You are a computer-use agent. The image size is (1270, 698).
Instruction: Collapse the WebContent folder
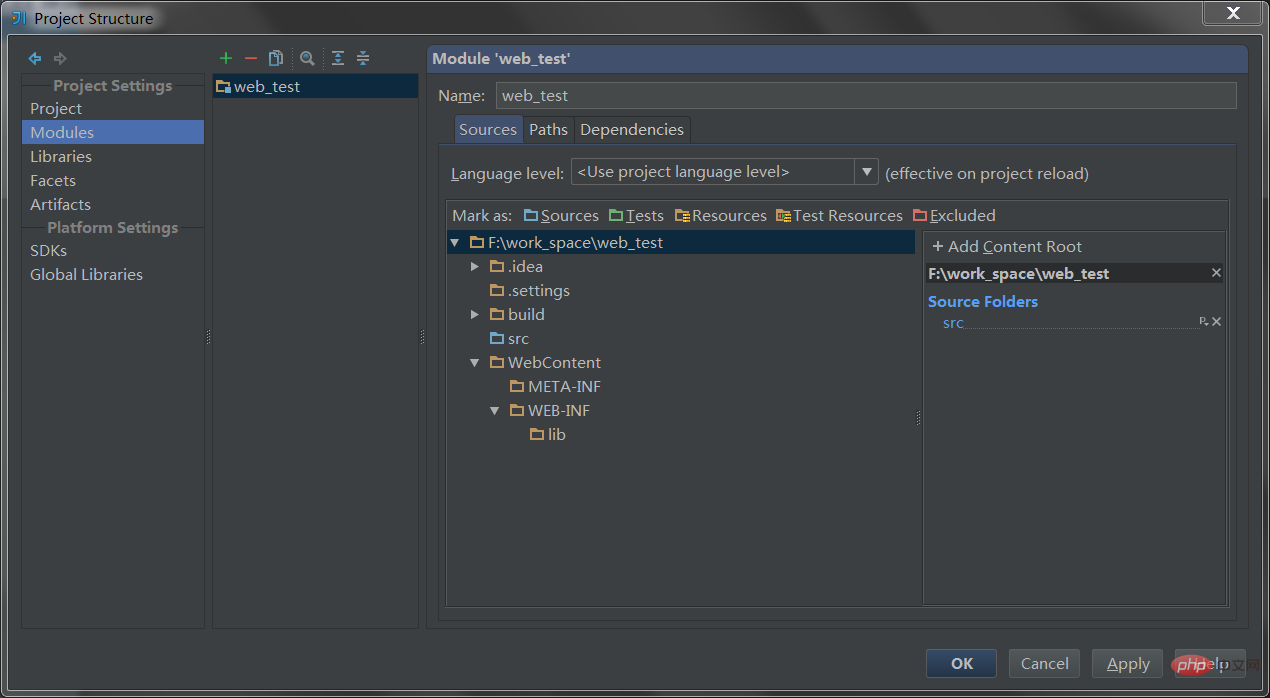point(475,362)
